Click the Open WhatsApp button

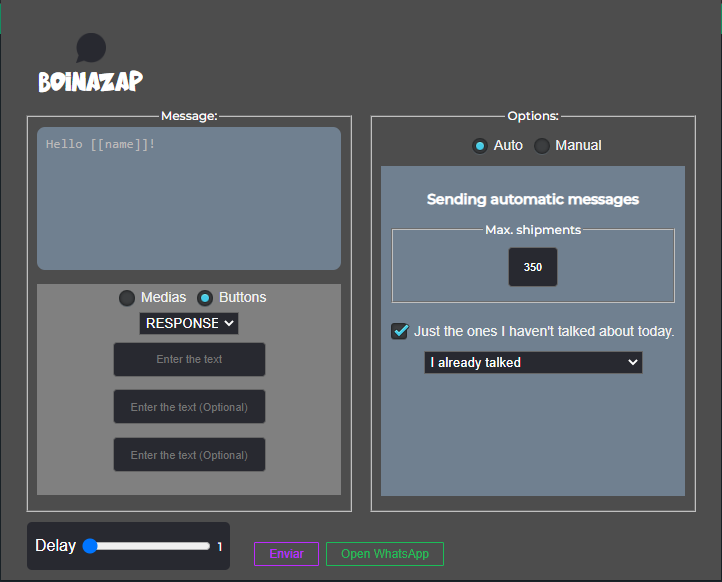385,554
